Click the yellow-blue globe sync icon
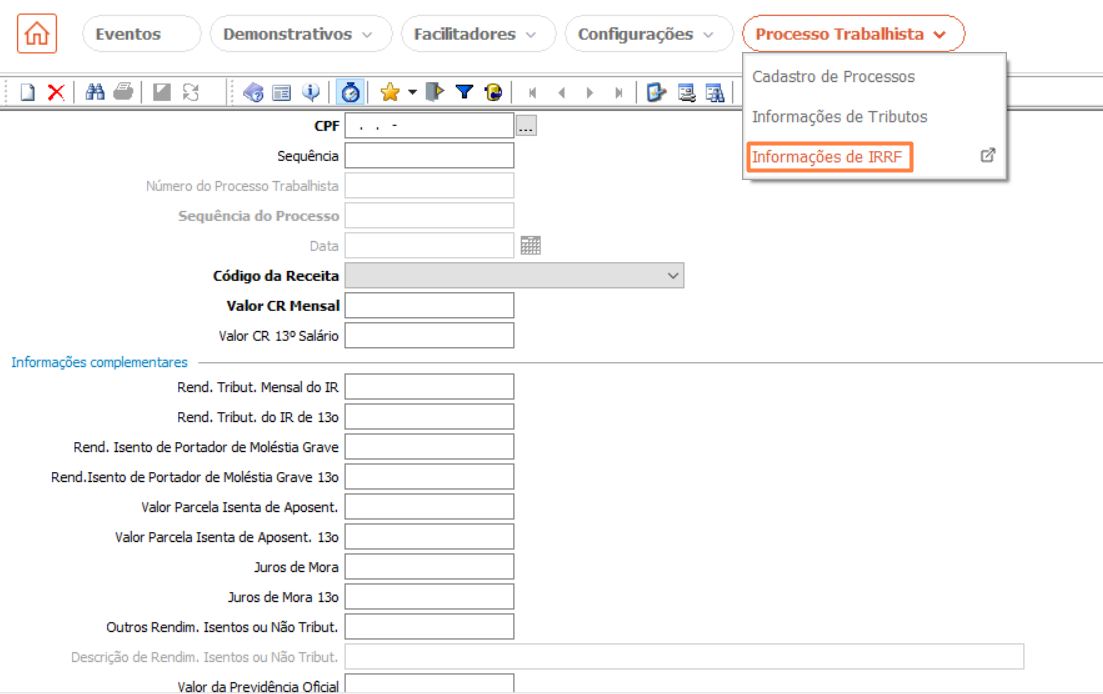The width and height of the screenshot is (1103, 694). click(493, 92)
